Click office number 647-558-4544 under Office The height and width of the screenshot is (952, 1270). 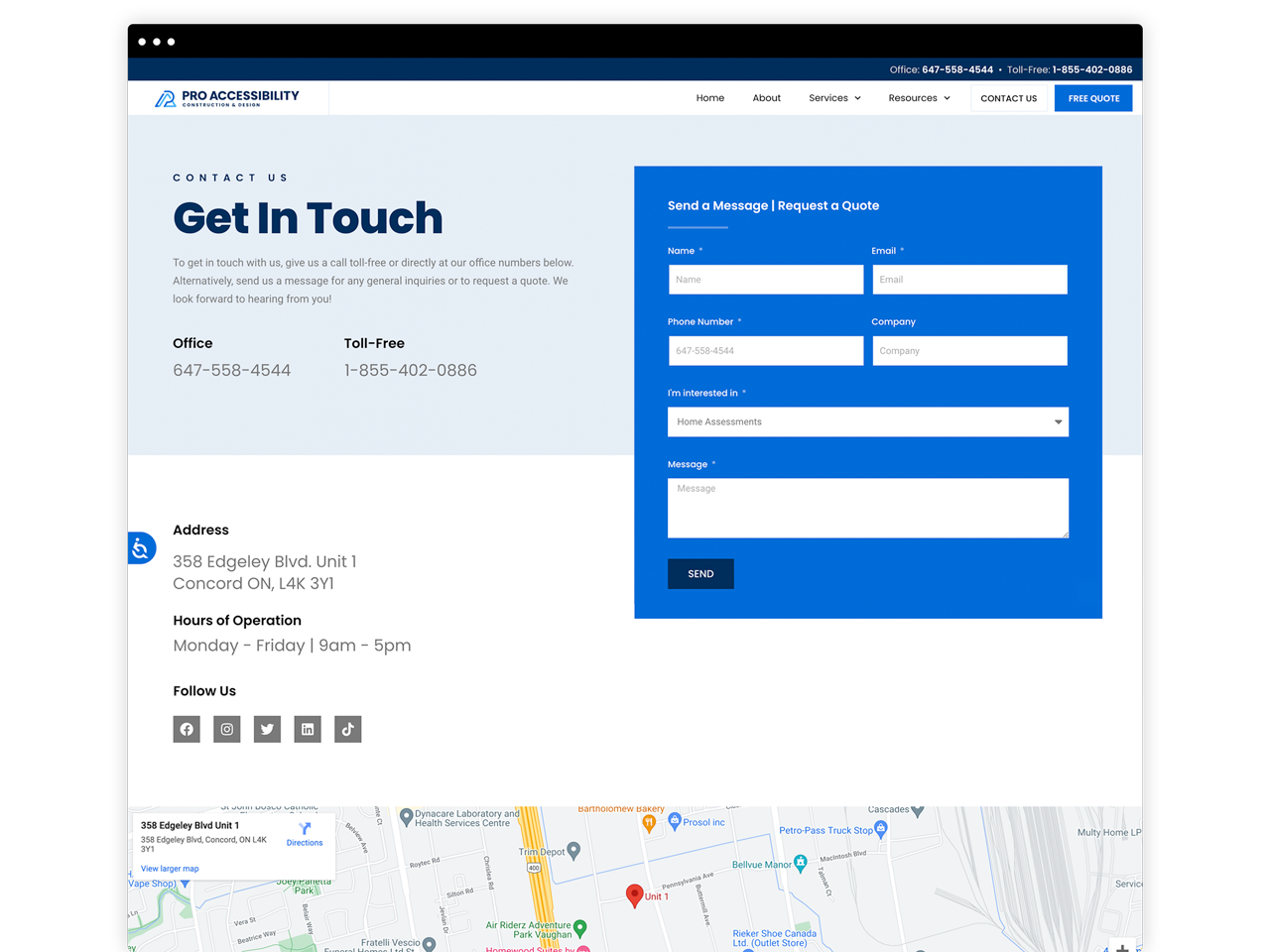pyautogui.click(x=232, y=370)
